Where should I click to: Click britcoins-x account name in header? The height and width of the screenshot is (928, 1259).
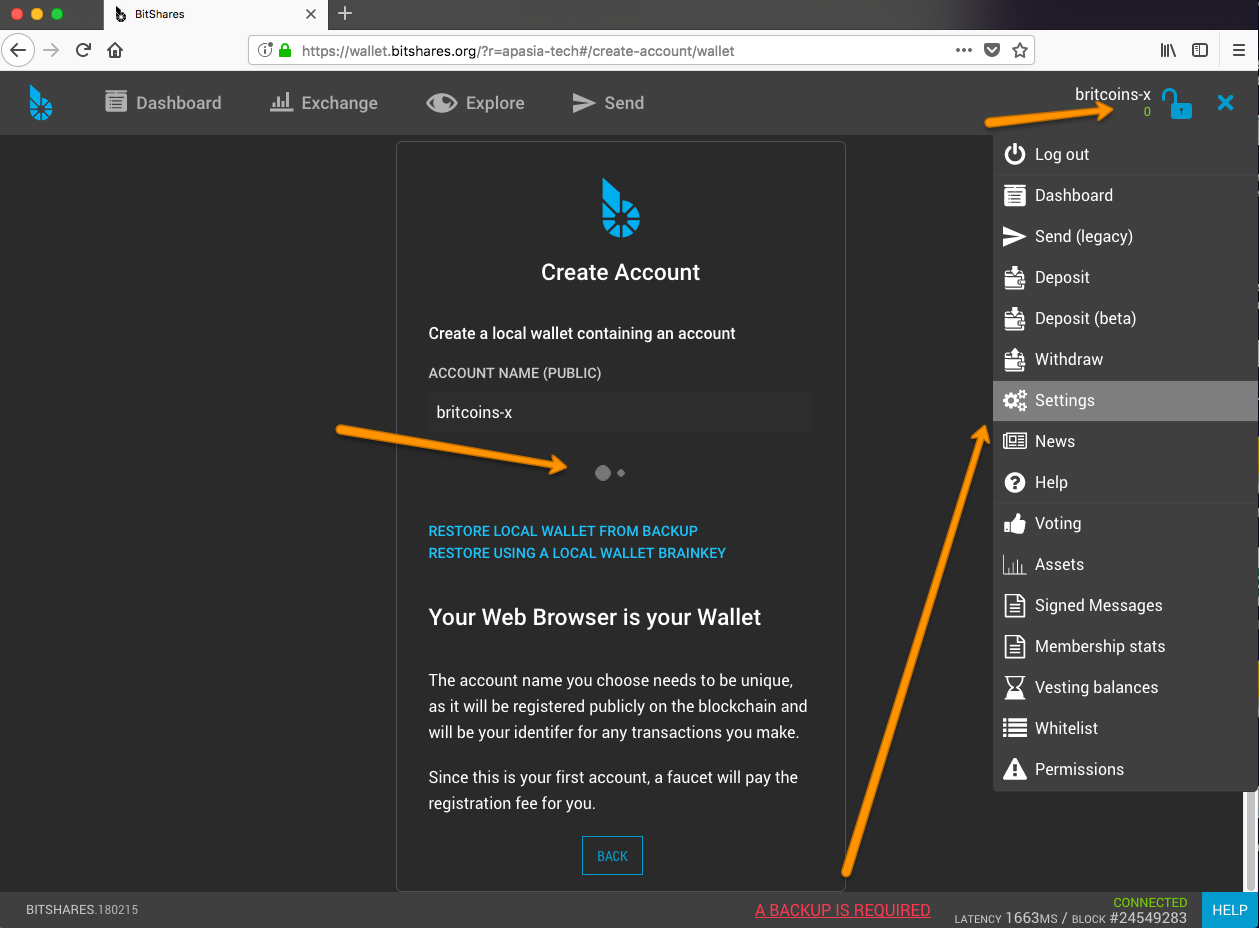(1113, 95)
